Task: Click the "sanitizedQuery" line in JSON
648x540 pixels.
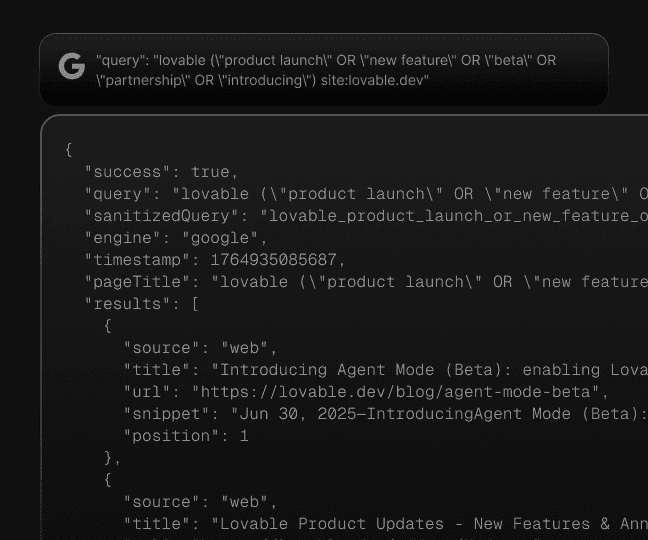Action: tap(366, 216)
